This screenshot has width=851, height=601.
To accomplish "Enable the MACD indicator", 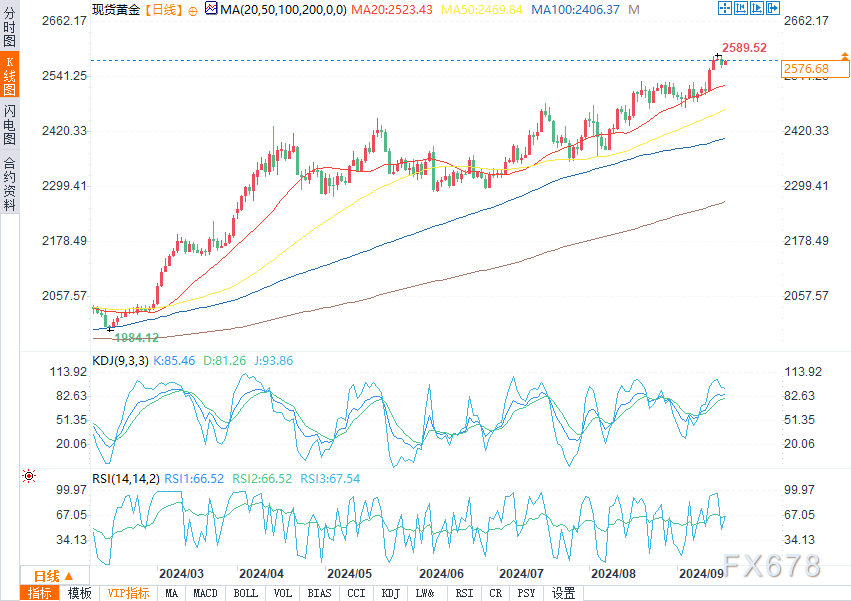I will pos(205,593).
